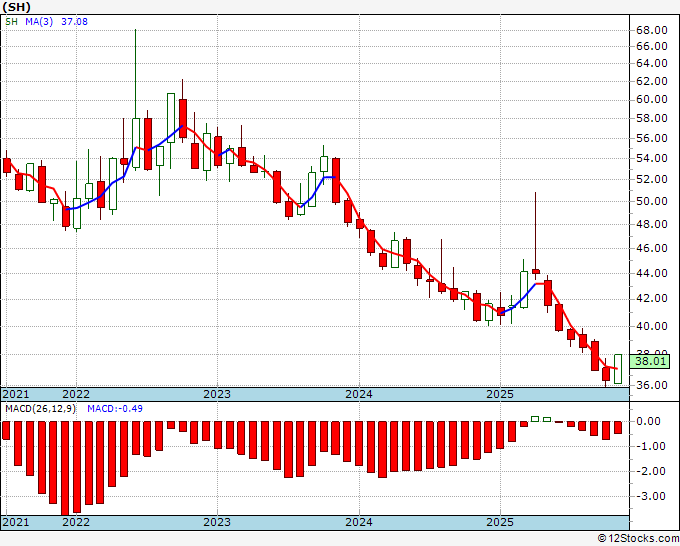Select 2023 on the MACD panel time axis
680x546 pixels.
(x=217, y=522)
